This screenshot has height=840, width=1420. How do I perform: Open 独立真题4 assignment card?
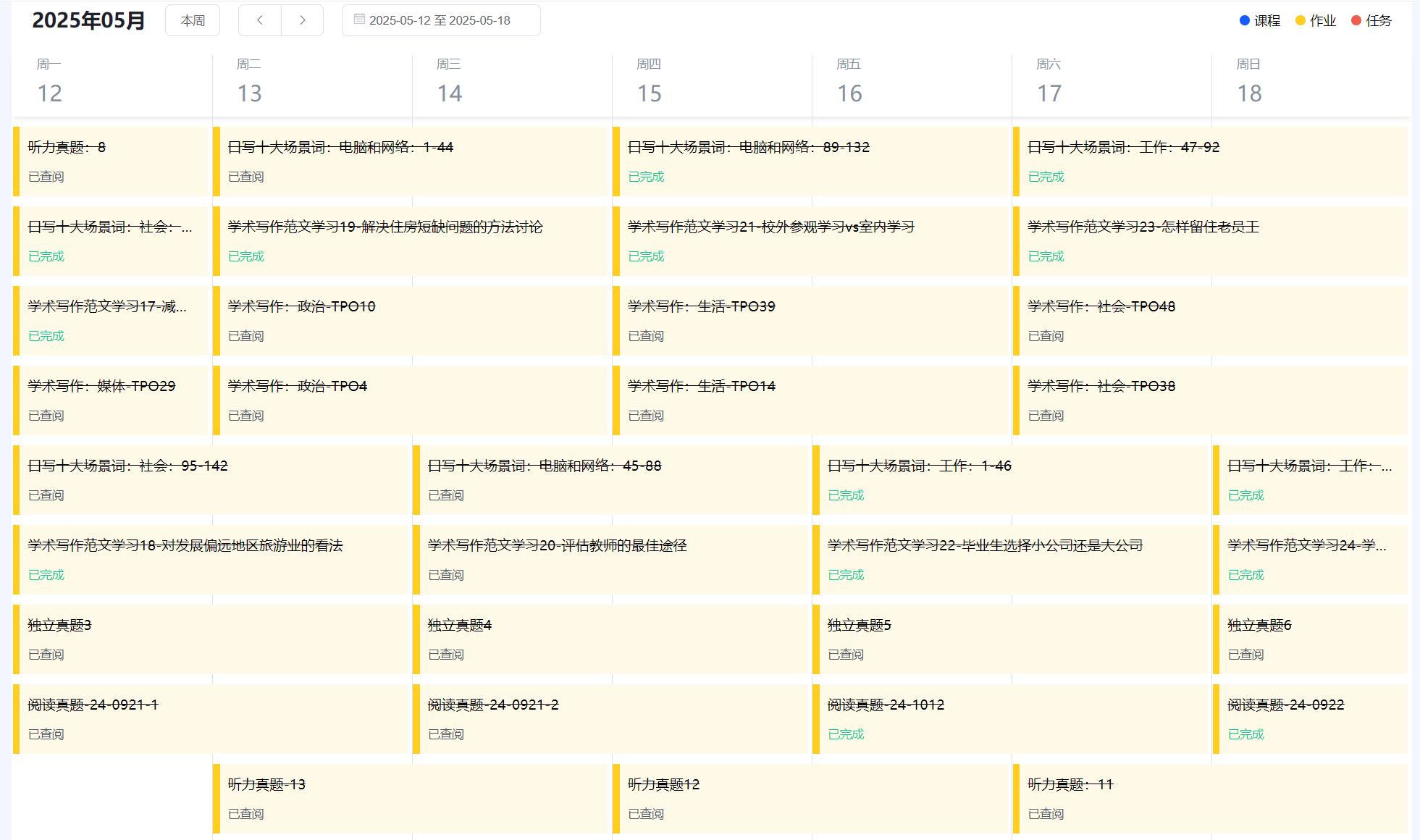459,626
